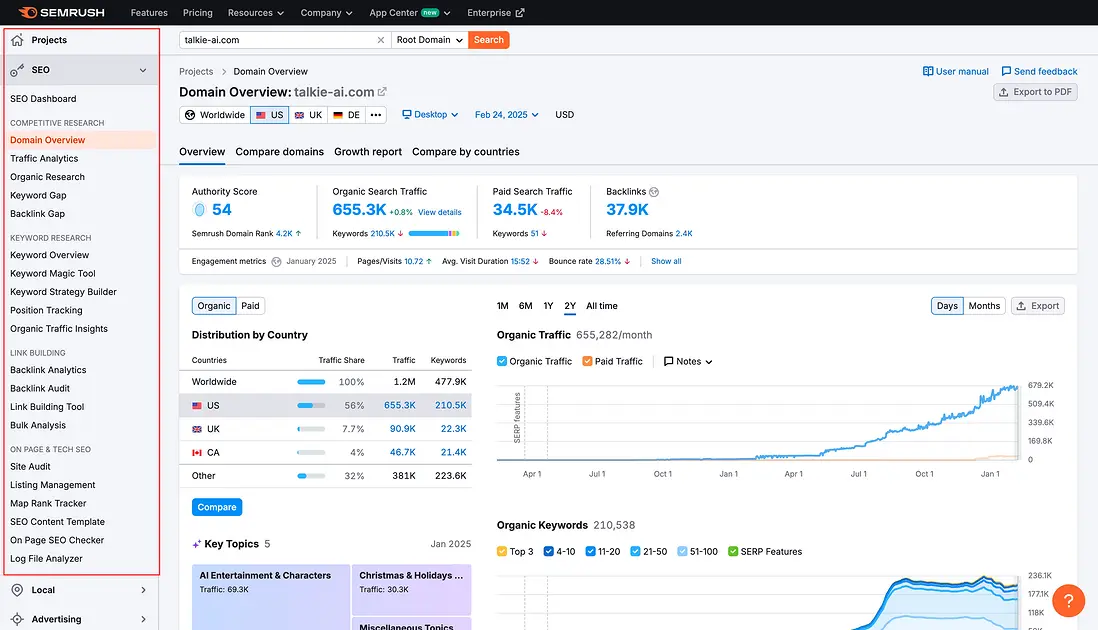
Task: Click the orange help question mark button
Action: tap(1068, 600)
